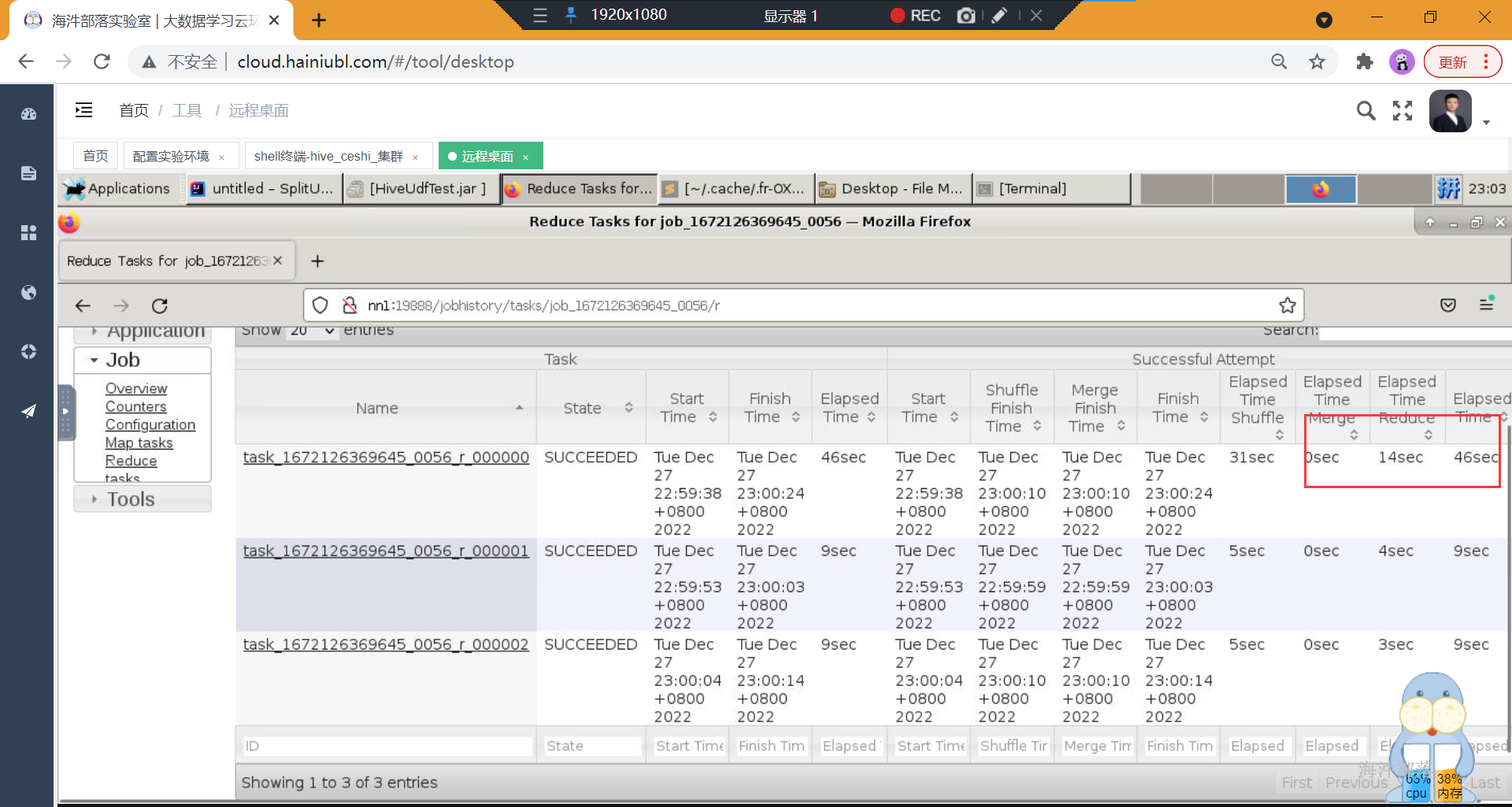Sort by the Name column
Image resolution: width=1512 pixels, height=807 pixels.
click(x=386, y=408)
